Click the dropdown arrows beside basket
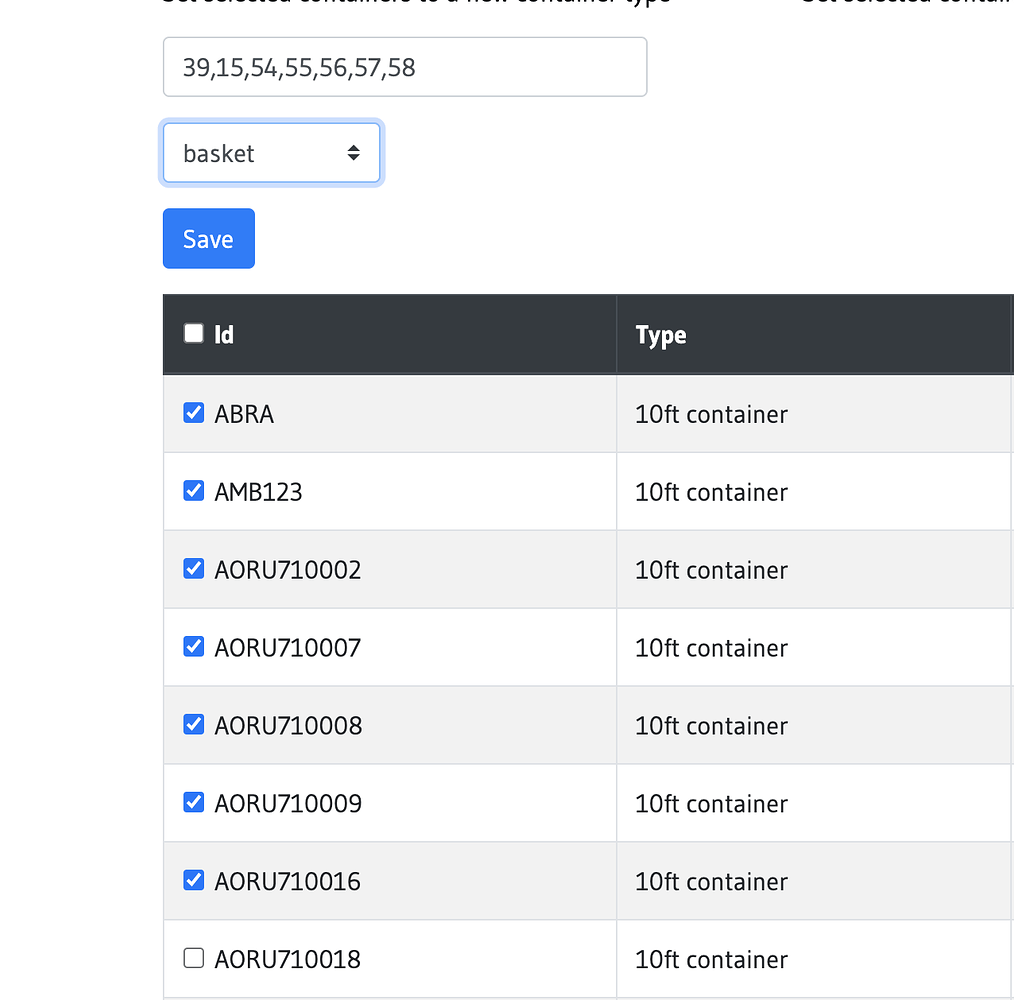This screenshot has height=1000, width=1014. tap(354, 152)
